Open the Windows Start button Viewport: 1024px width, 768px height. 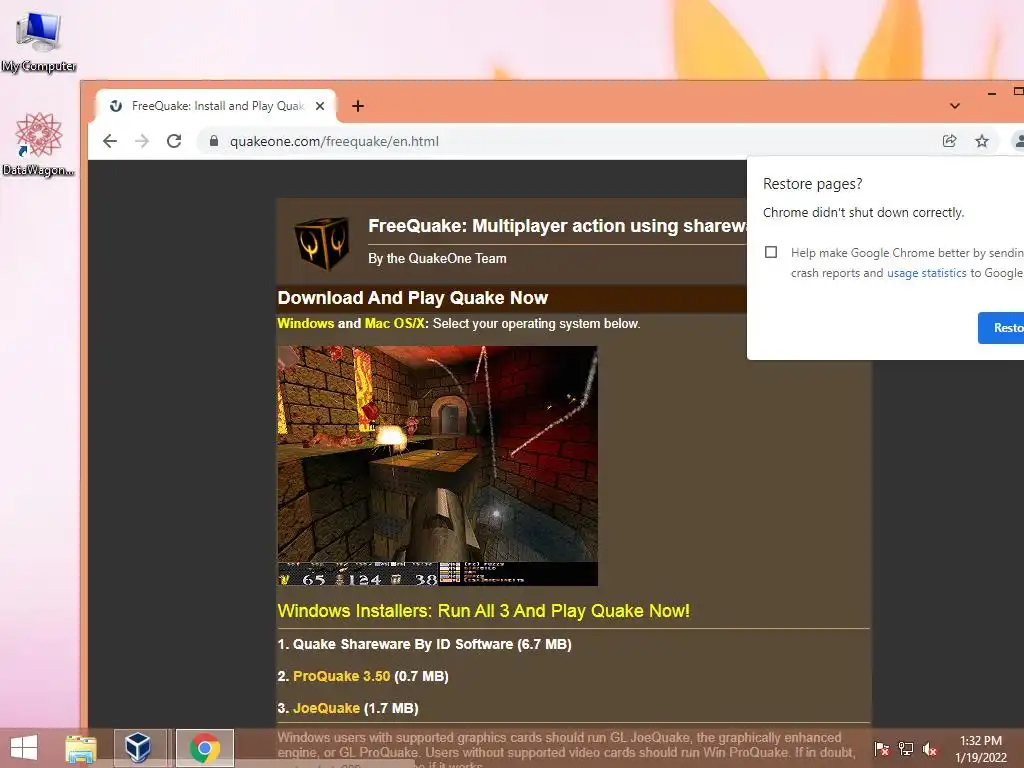point(24,748)
